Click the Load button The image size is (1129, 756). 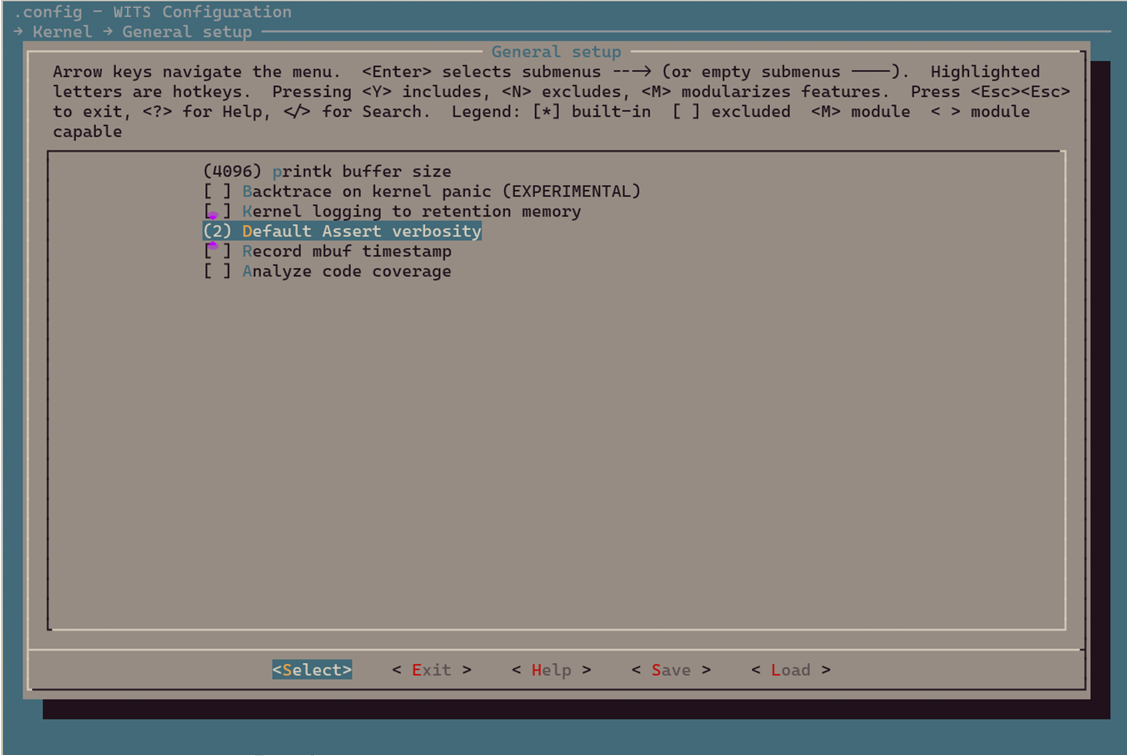(791, 670)
